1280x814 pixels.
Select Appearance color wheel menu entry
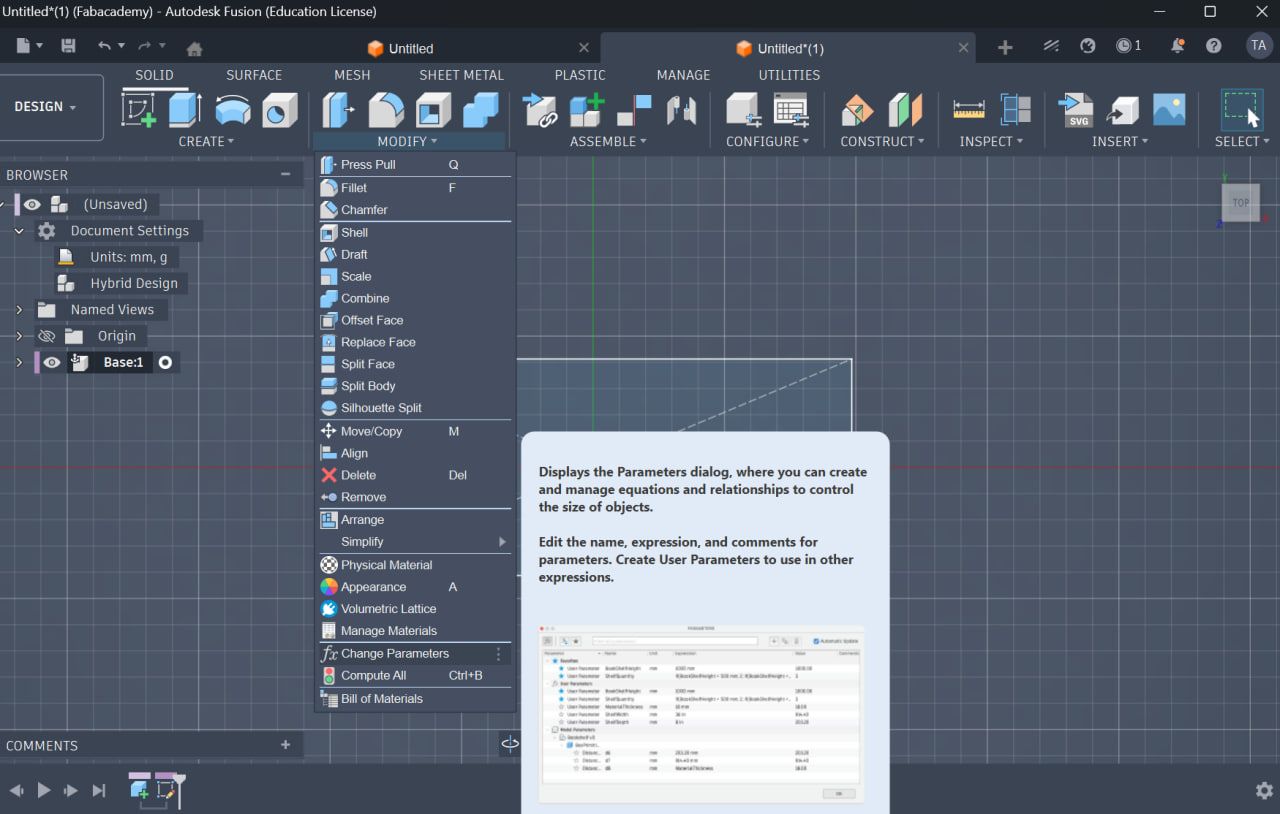tap(373, 587)
